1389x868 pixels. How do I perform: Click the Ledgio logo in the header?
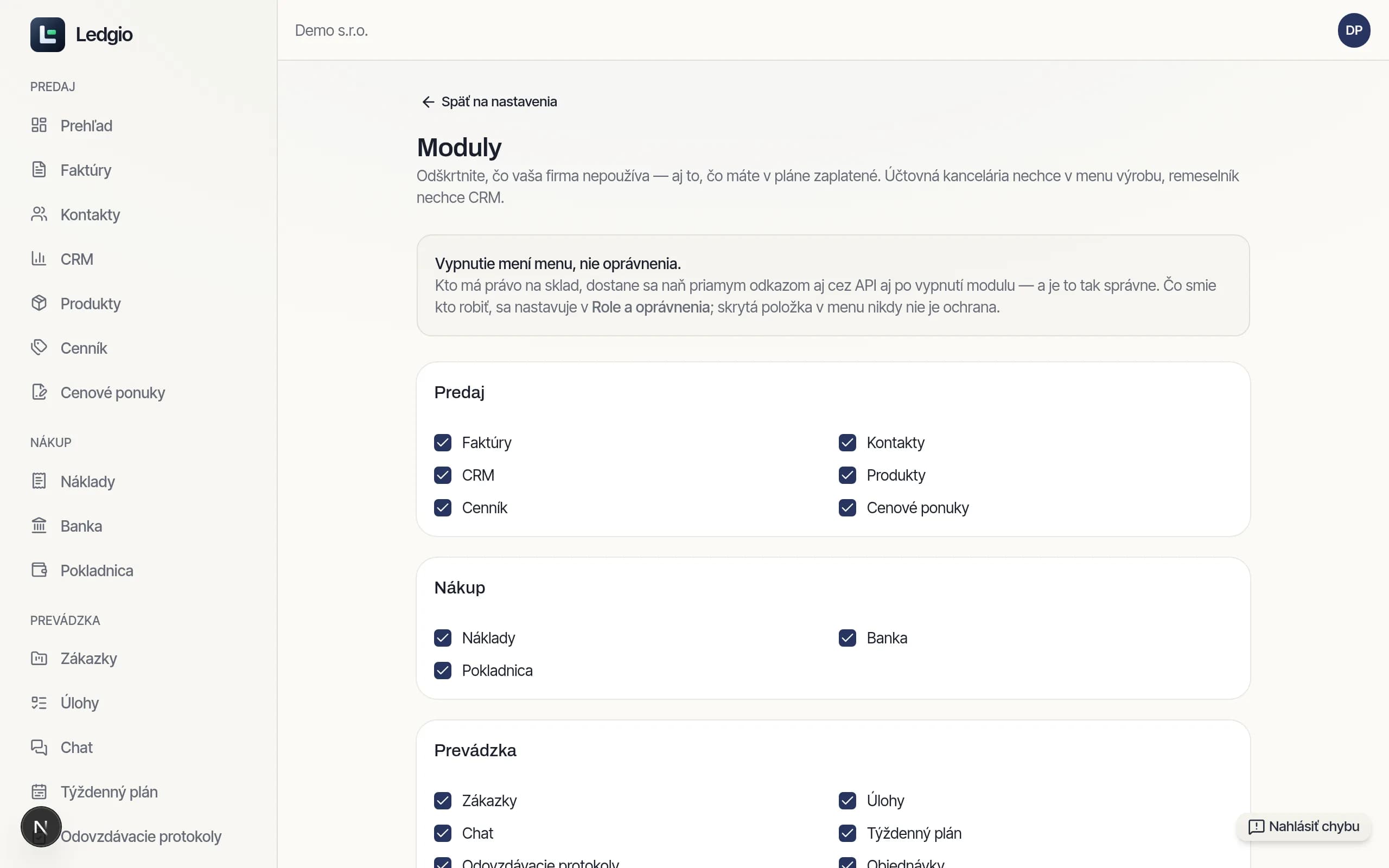pos(81,34)
